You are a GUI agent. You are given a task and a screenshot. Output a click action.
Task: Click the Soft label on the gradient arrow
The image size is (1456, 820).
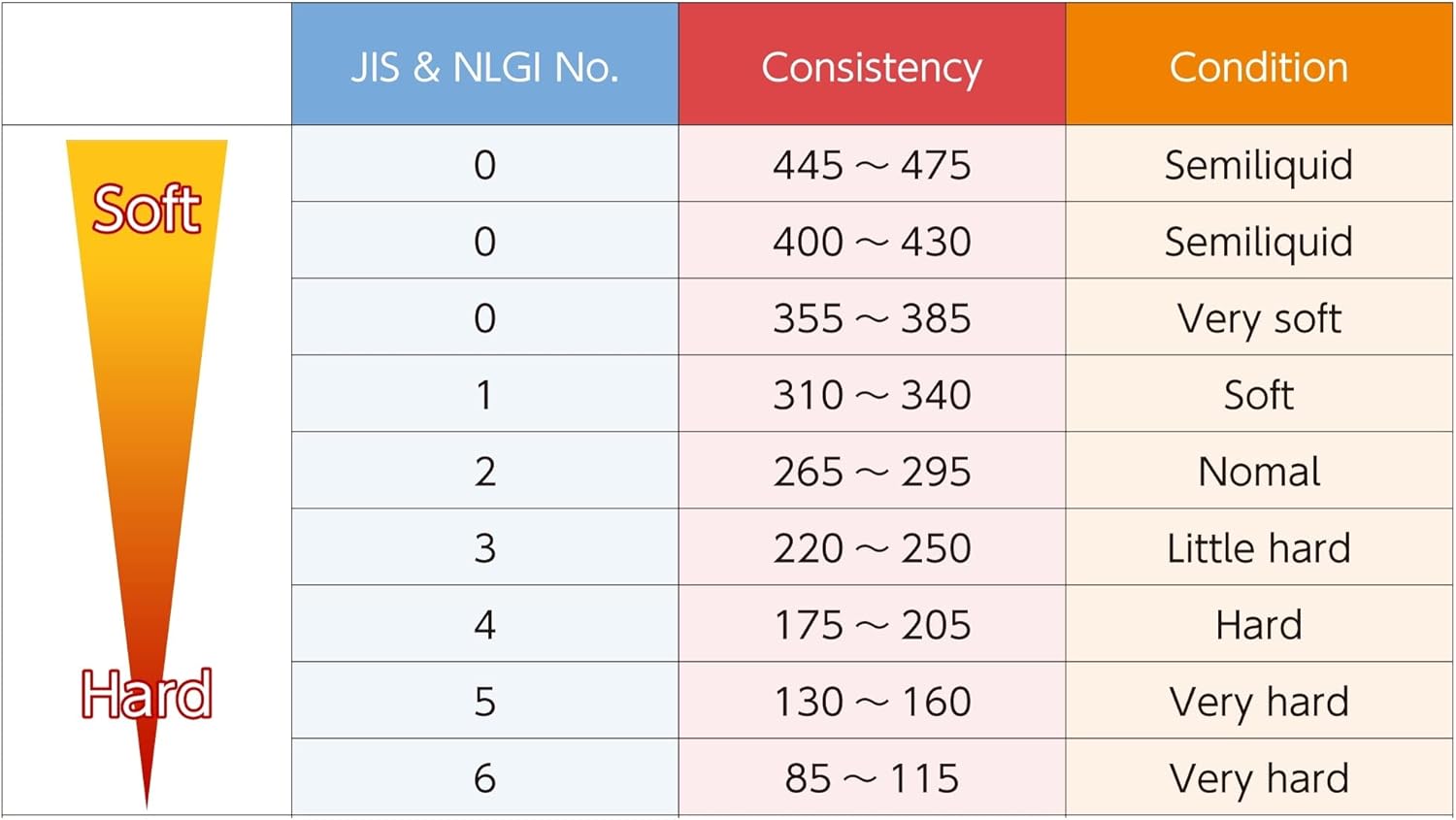(147, 209)
